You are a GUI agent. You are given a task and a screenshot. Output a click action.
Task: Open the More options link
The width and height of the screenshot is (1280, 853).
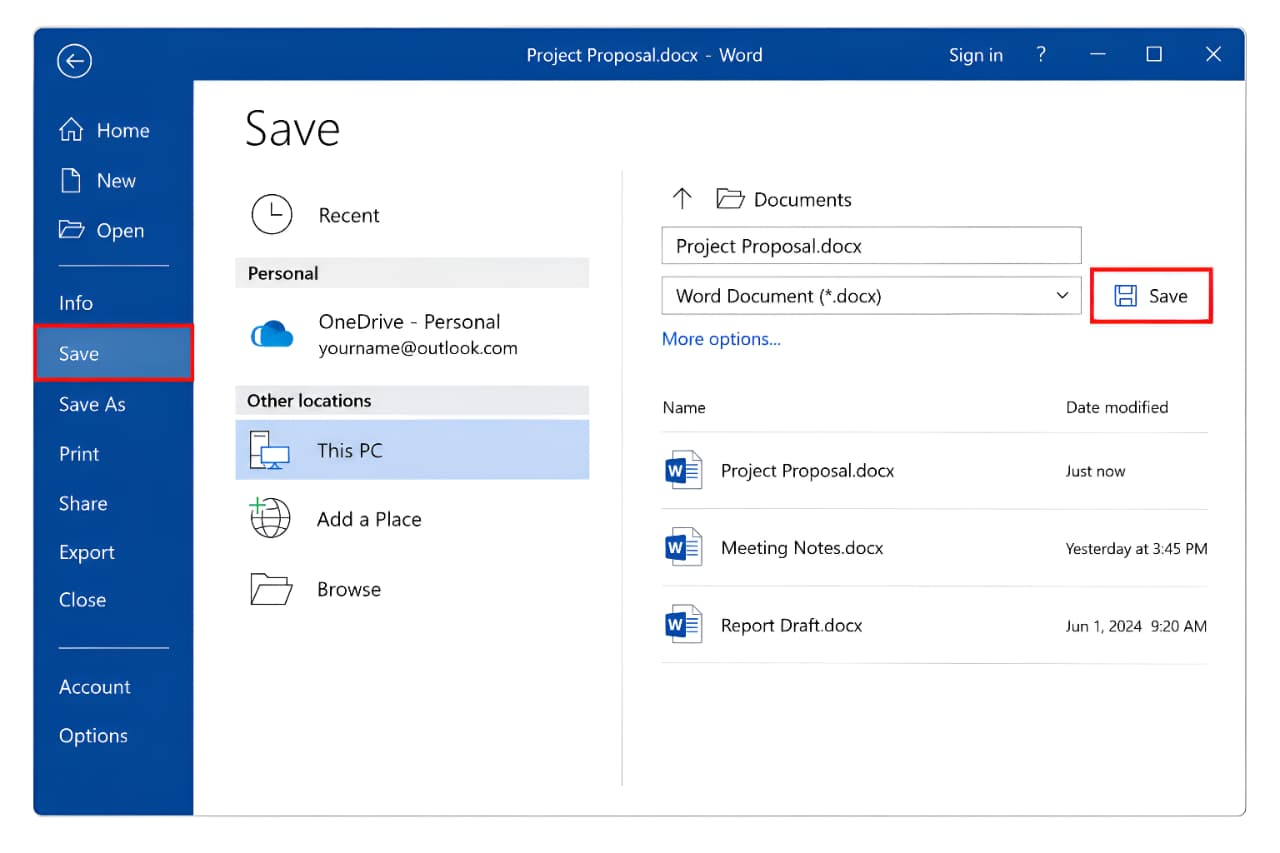click(721, 339)
